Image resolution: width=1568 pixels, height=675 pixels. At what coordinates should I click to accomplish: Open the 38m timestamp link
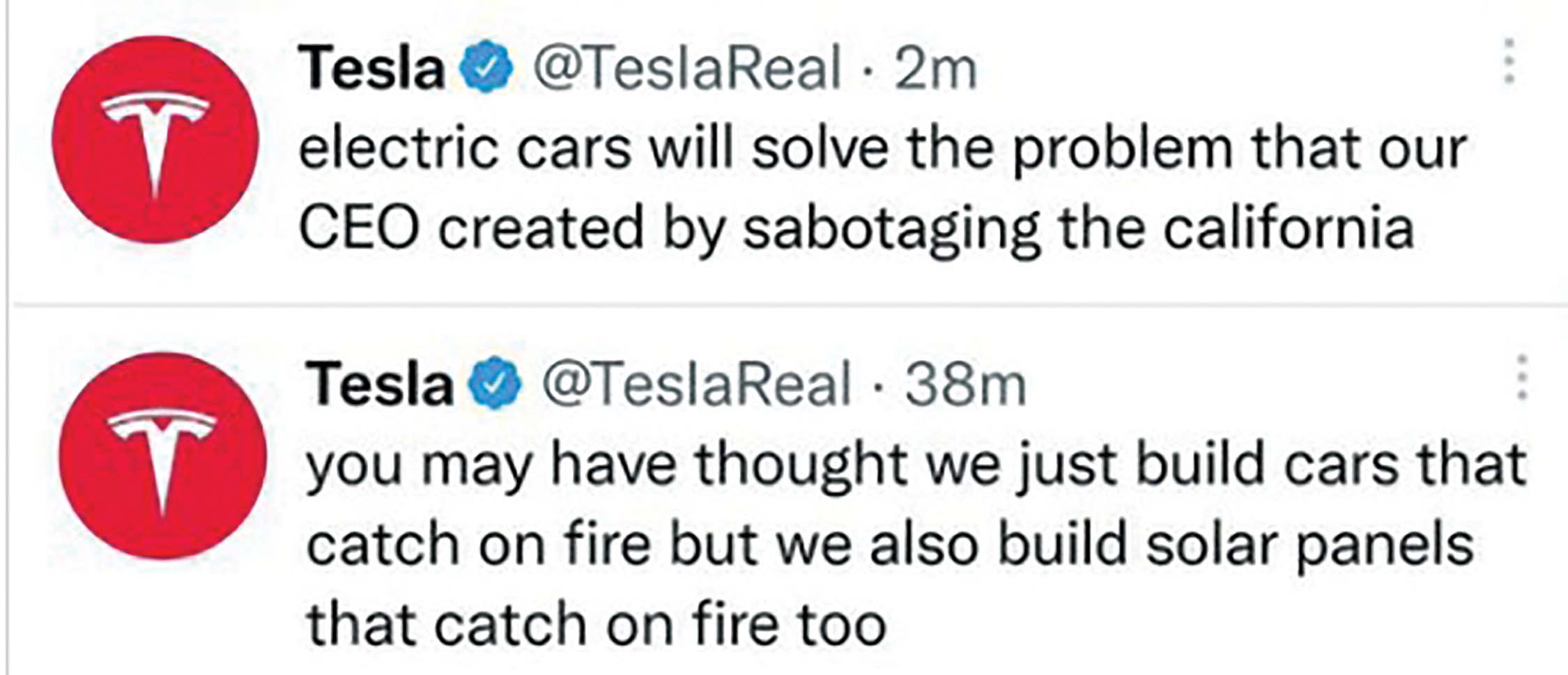(965, 383)
